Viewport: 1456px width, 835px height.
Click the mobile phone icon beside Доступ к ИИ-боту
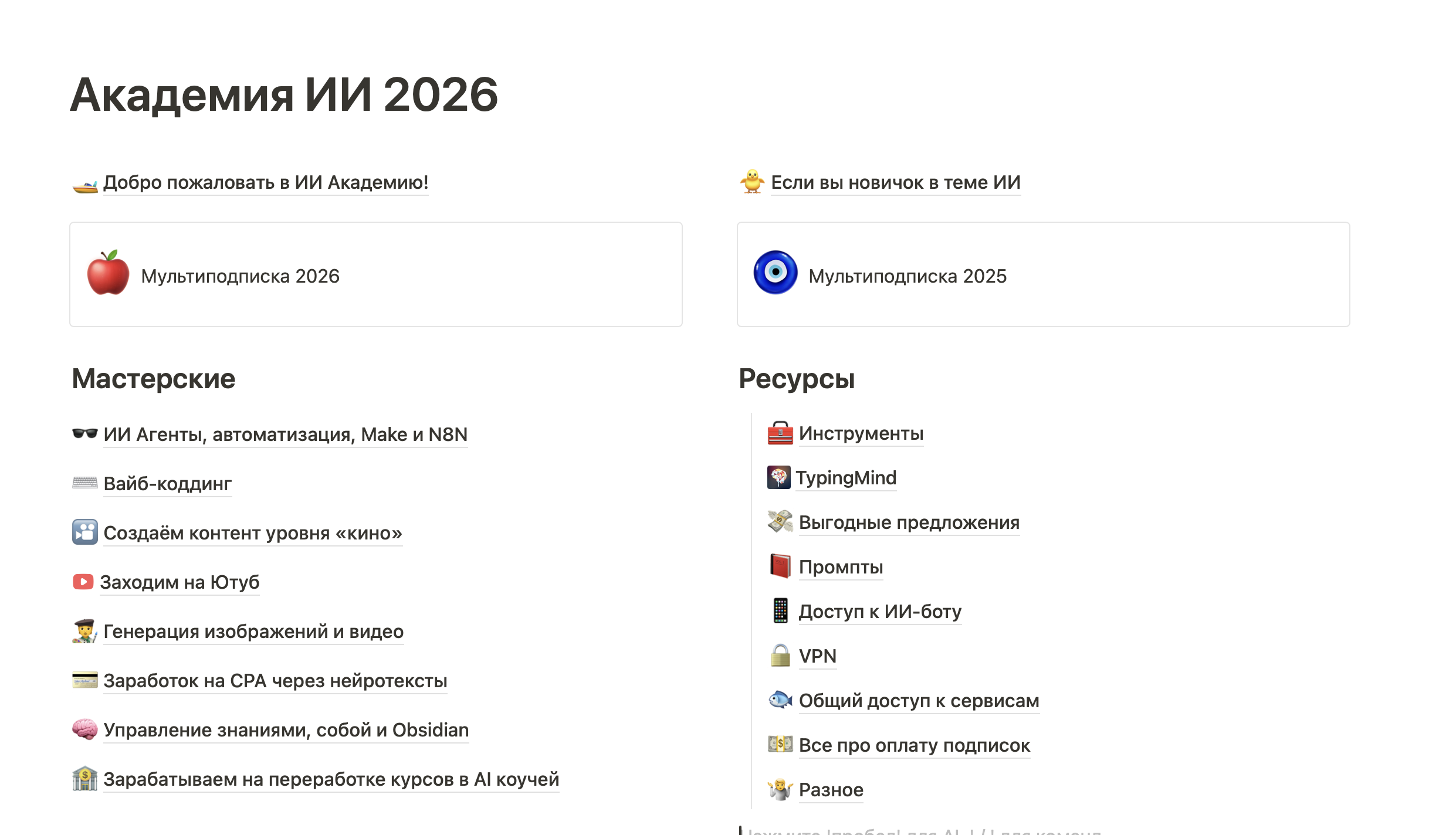780,611
